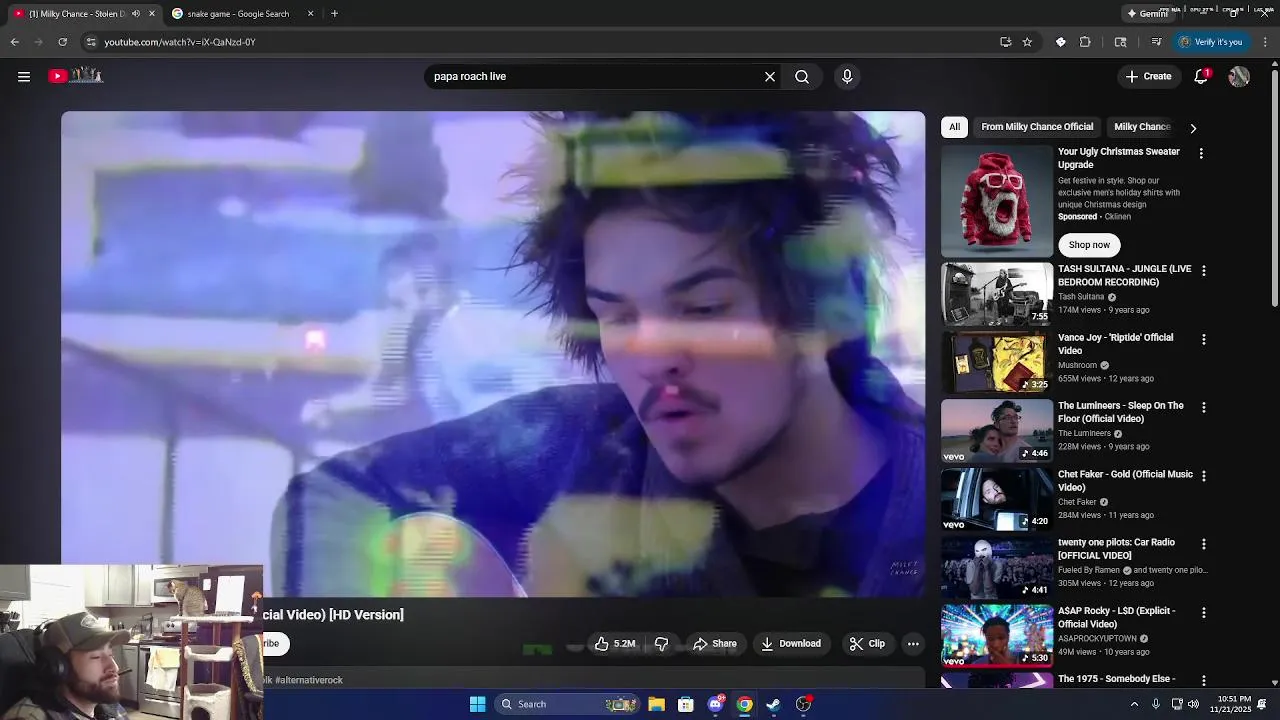The height and width of the screenshot is (720, 1280).
Task: Click the address bar URL
Action: 180,42
